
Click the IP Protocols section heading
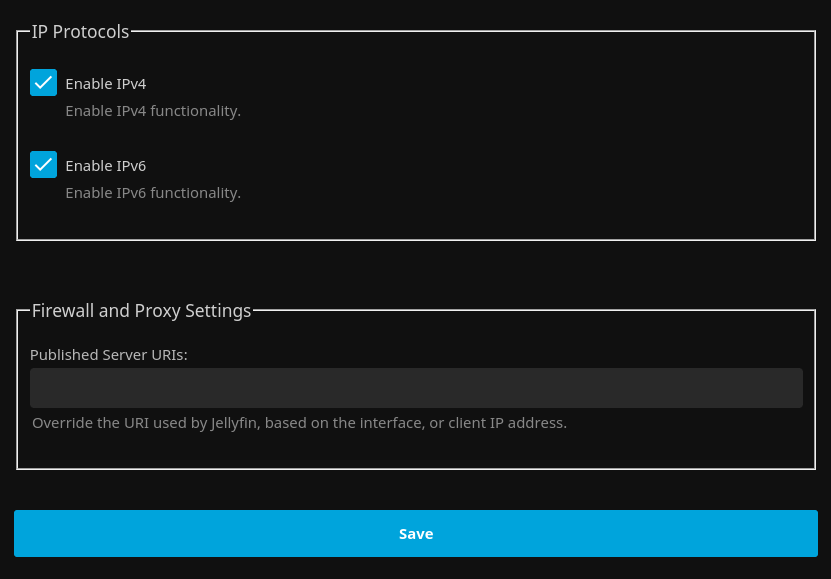coord(80,32)
